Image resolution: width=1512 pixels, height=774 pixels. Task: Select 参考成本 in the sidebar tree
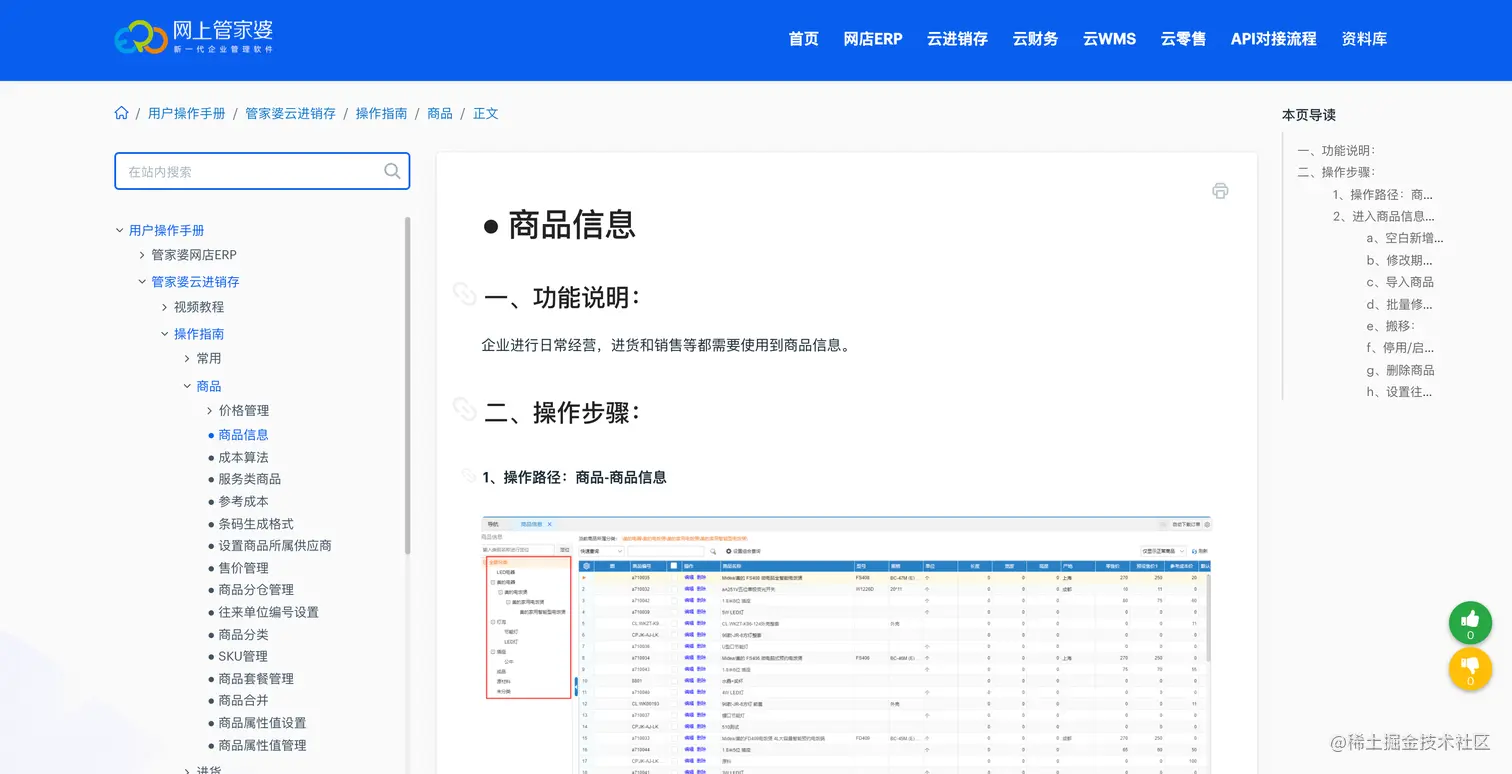(x=243, y=501)
